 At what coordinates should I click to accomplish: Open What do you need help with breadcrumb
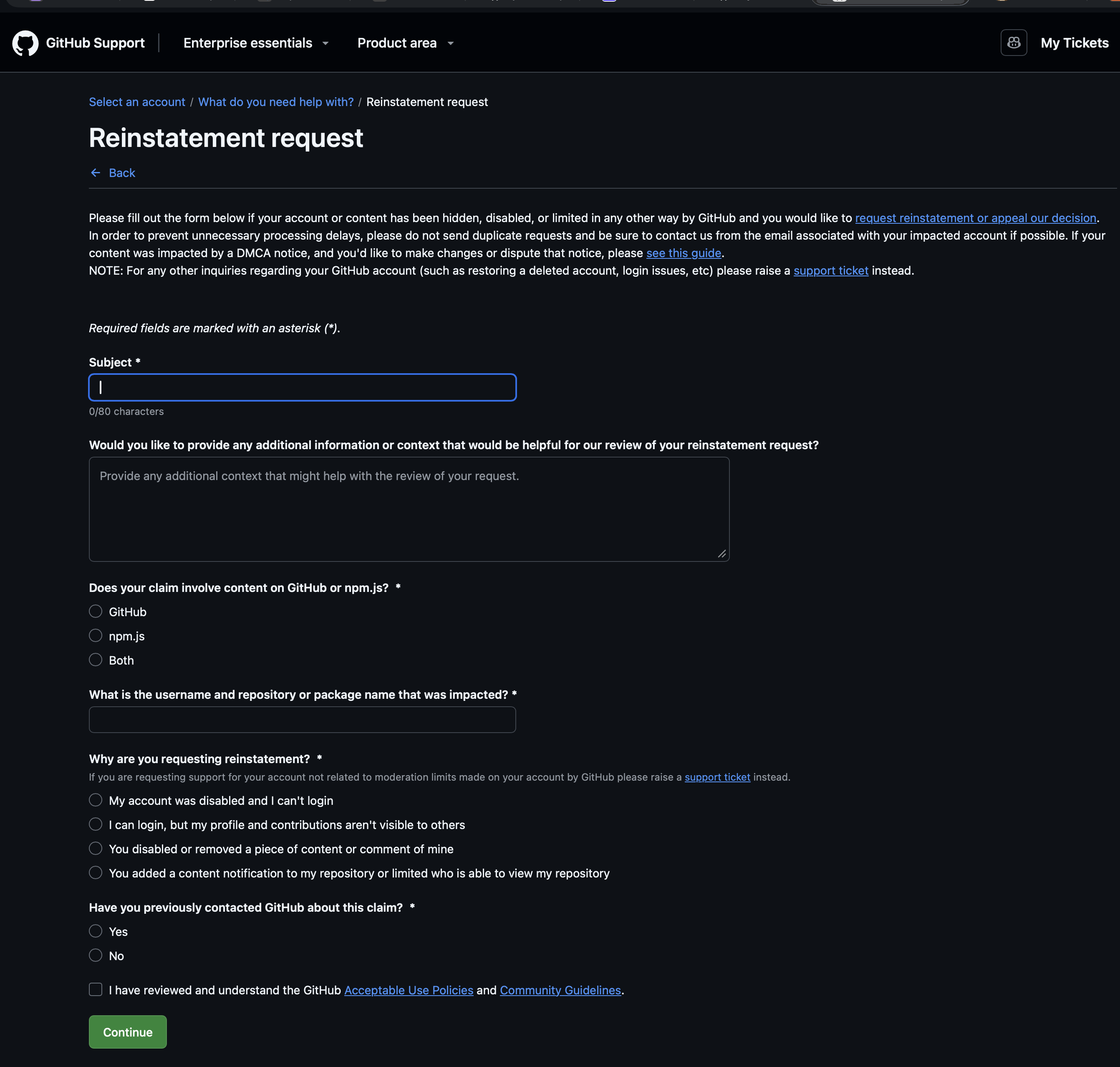coord(276,102)
